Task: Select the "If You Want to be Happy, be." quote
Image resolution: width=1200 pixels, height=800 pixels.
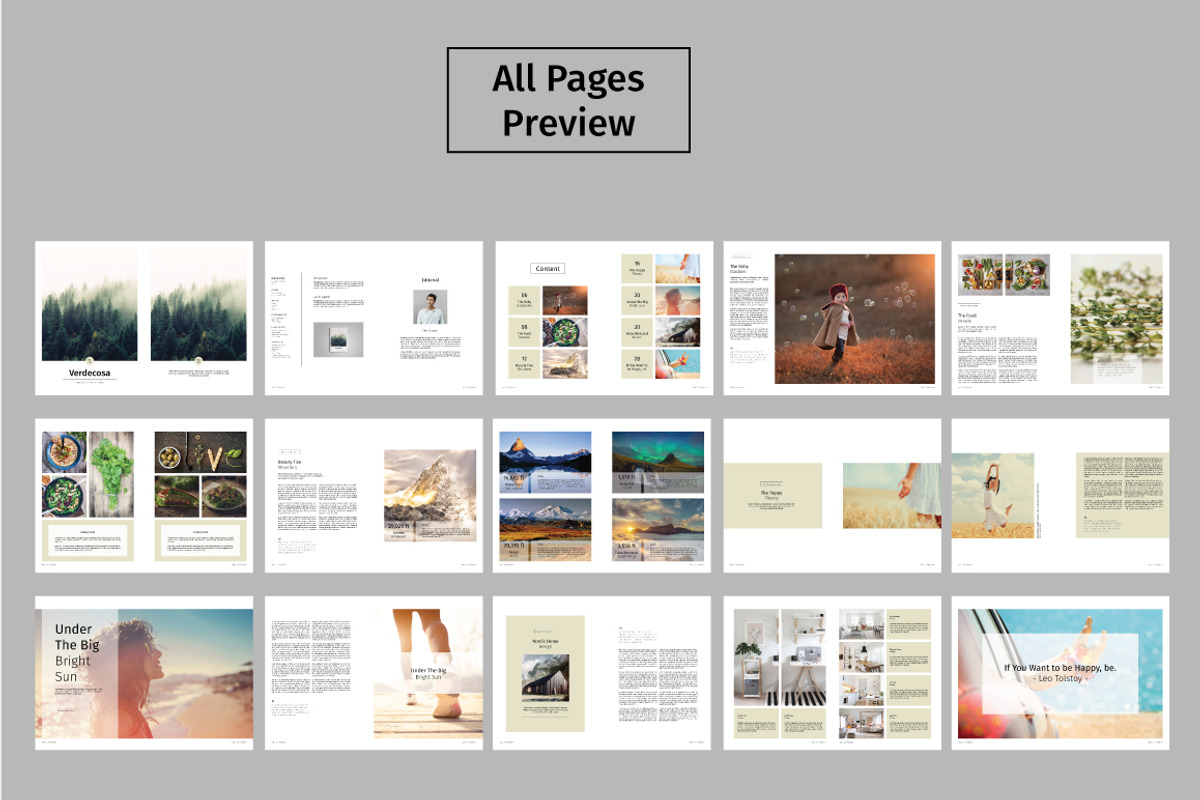Action: (1060, 667)
